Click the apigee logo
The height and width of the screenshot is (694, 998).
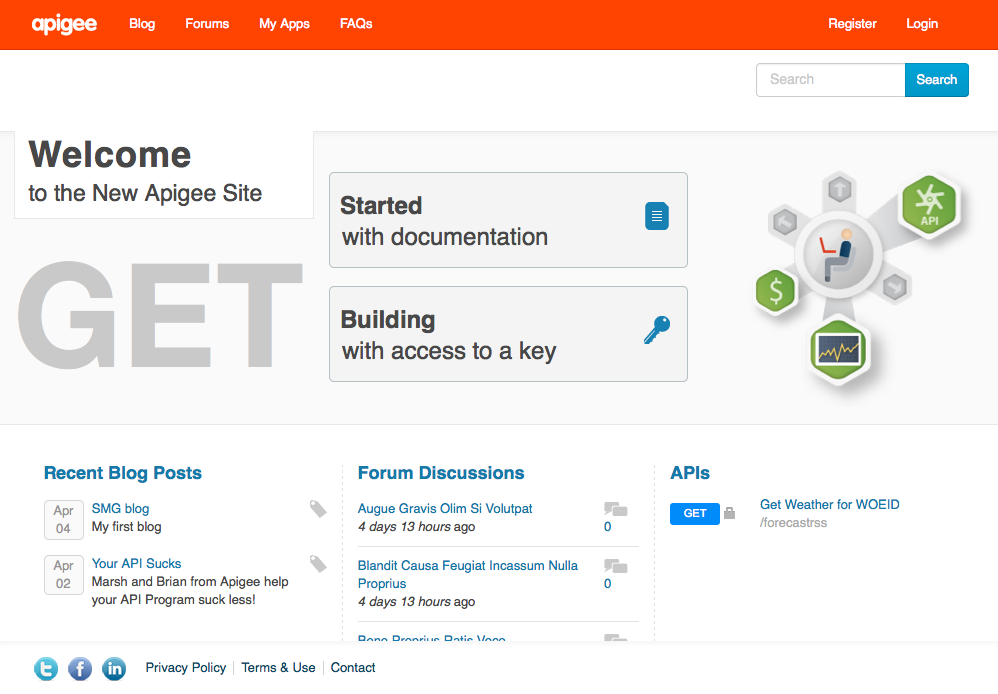[64, 24]
